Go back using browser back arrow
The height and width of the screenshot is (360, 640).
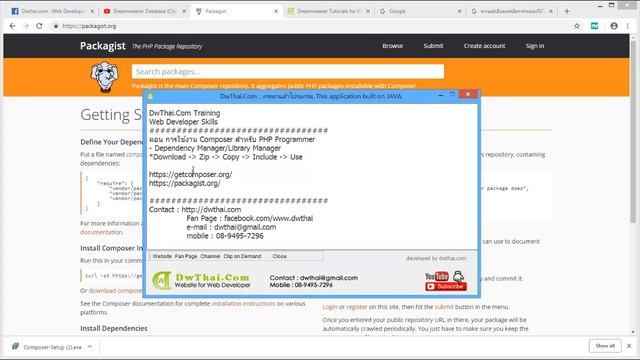tap(12, 26)
